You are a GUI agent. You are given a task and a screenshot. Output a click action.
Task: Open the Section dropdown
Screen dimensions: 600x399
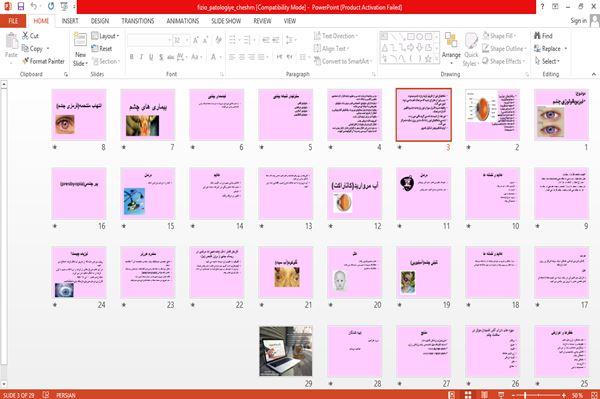(106, 61)
